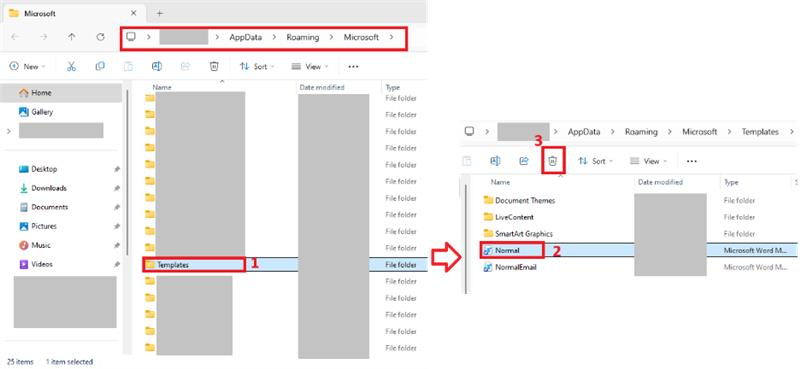Close the Microsoft tab
The image size is (800, 369).
(133, 13)
